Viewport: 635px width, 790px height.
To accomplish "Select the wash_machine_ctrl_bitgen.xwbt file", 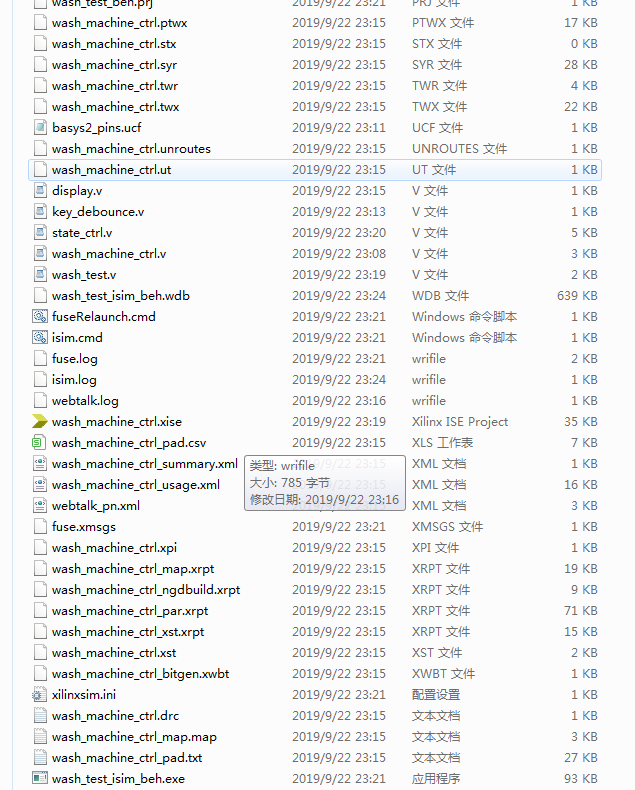I will [x=140, y=674].
